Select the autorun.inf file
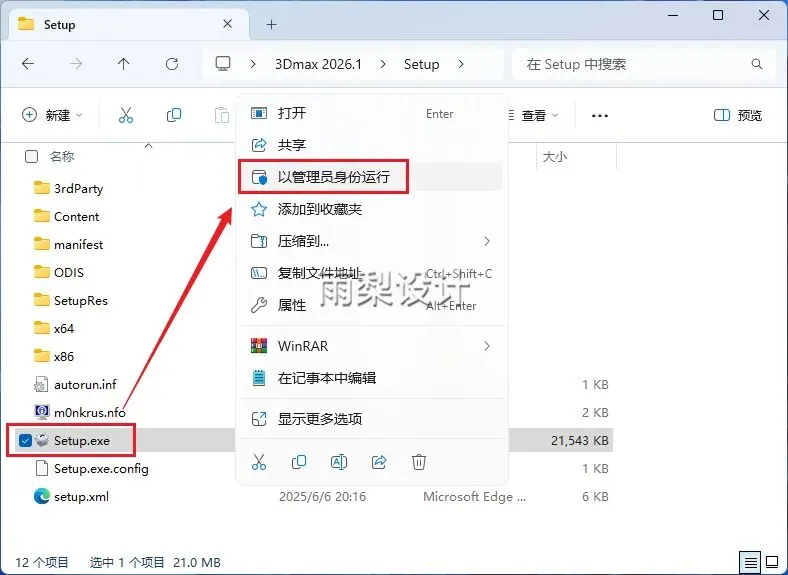This screenshot has width=788, height=575. (75, 385)
